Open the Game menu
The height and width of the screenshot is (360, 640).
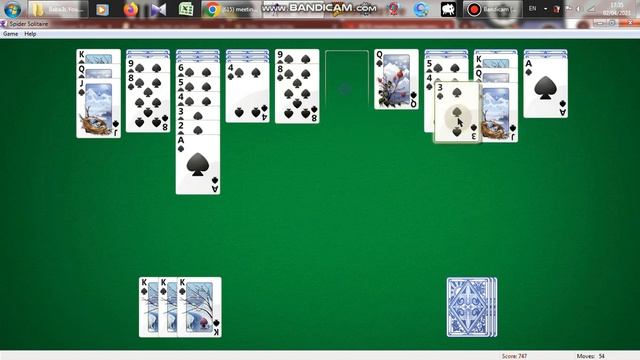coord(11,34)
